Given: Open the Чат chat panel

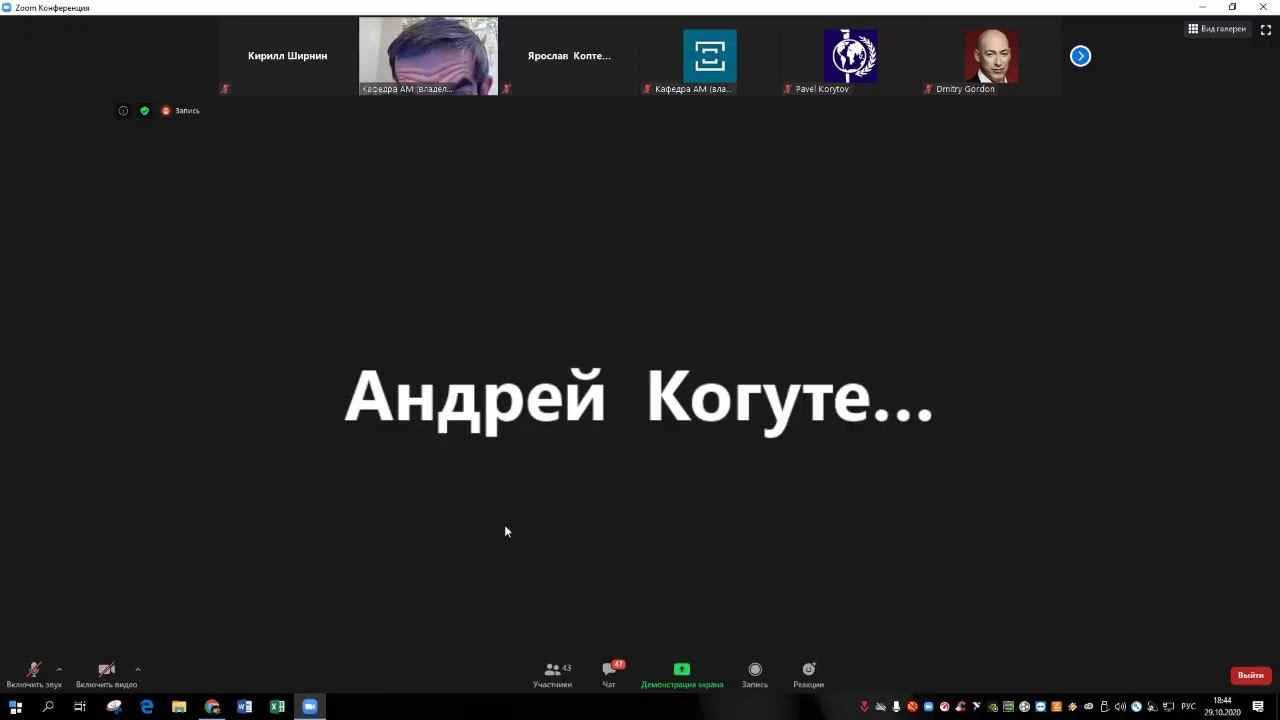Looking at the screenshot, I should point(609,675).
